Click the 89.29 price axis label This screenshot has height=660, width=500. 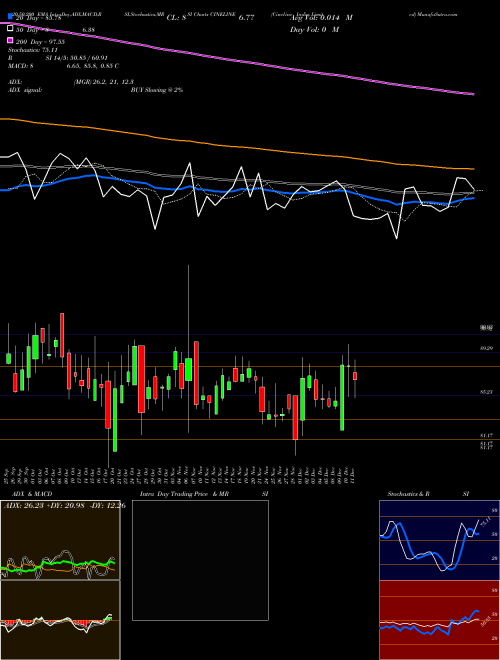pyautogui.click(x=486, y=349)
